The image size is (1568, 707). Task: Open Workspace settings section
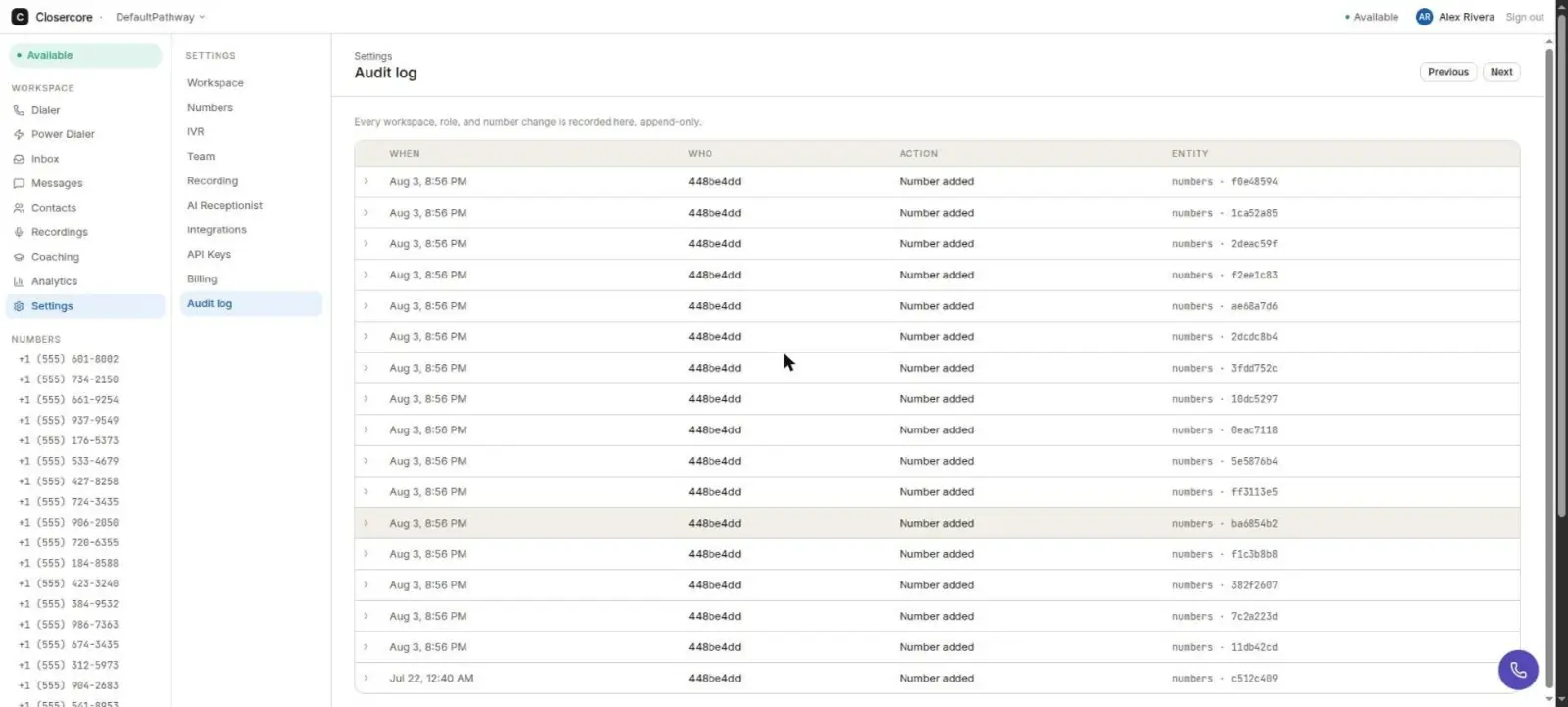pos(216,83)
